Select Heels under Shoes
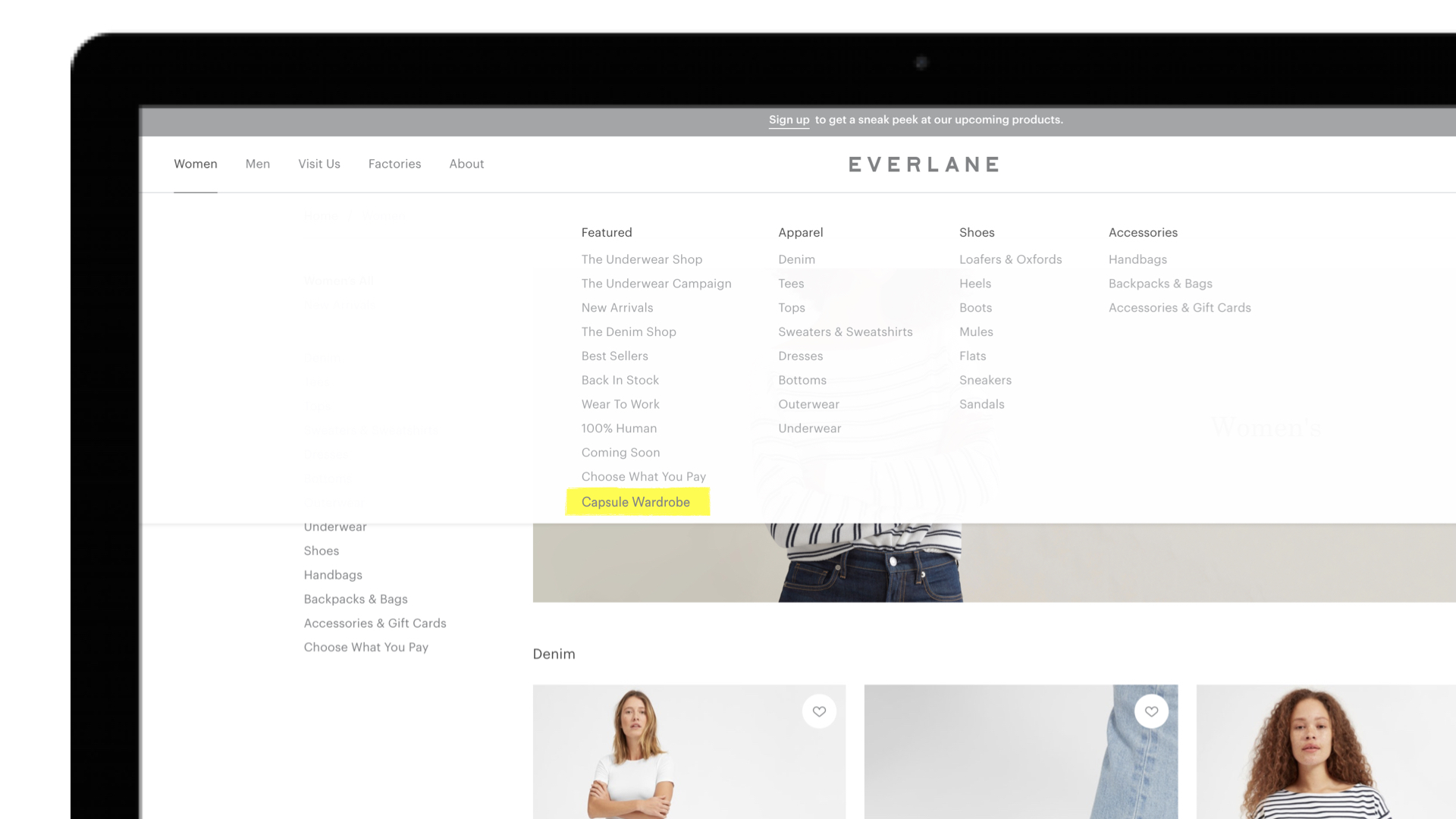This screenshot has width=1456, height=819. click(x=974, y=284)
